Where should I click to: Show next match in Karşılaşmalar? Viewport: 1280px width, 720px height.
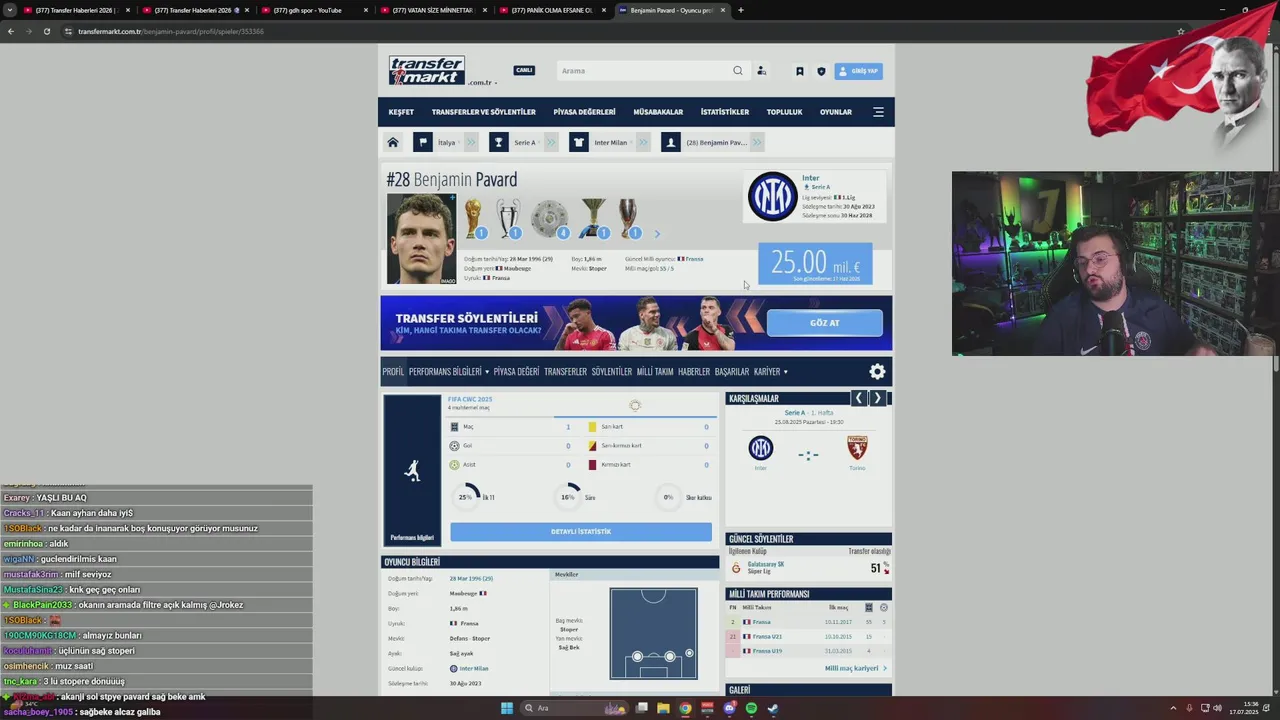878,398
